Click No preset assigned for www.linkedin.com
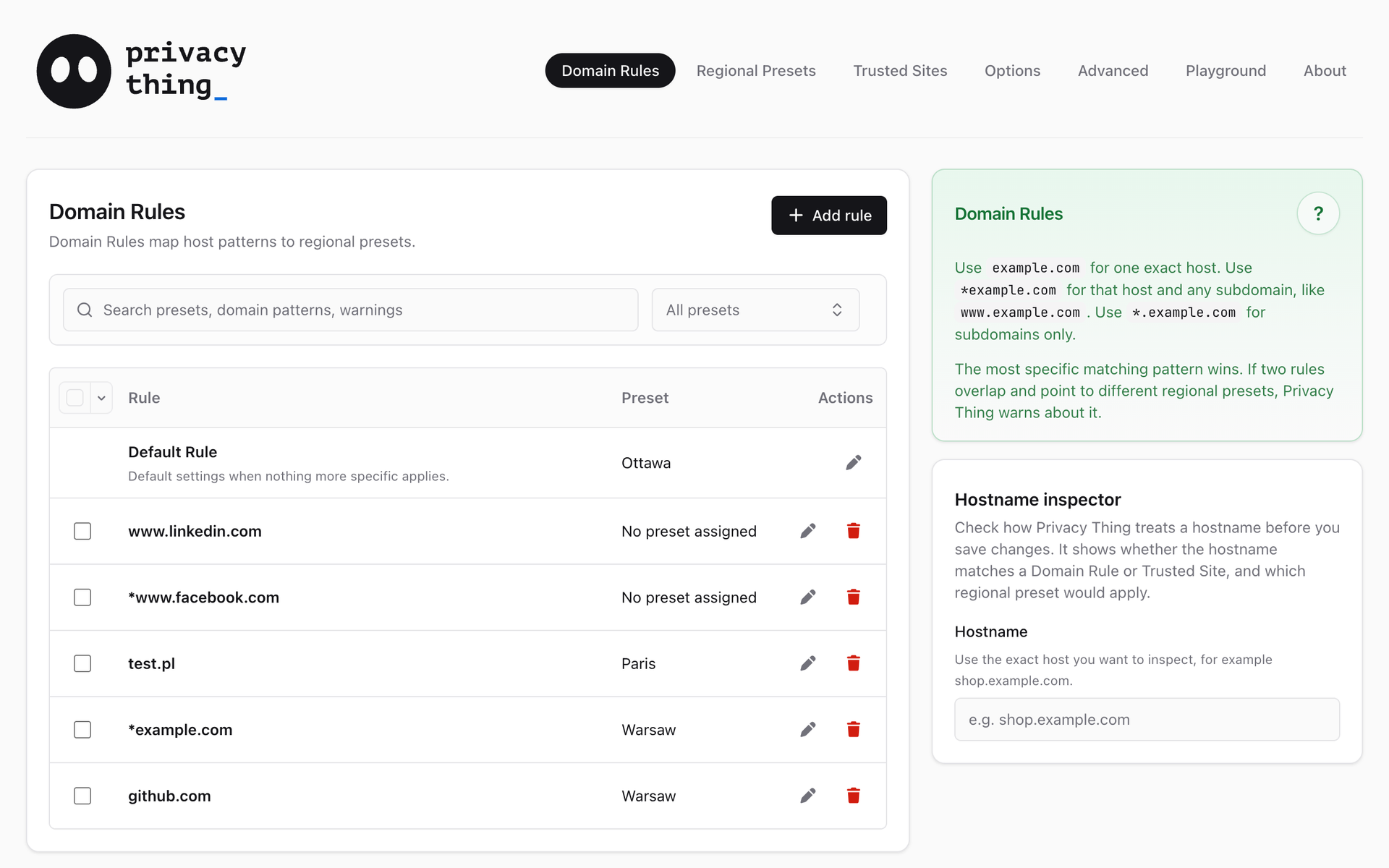 689,531
